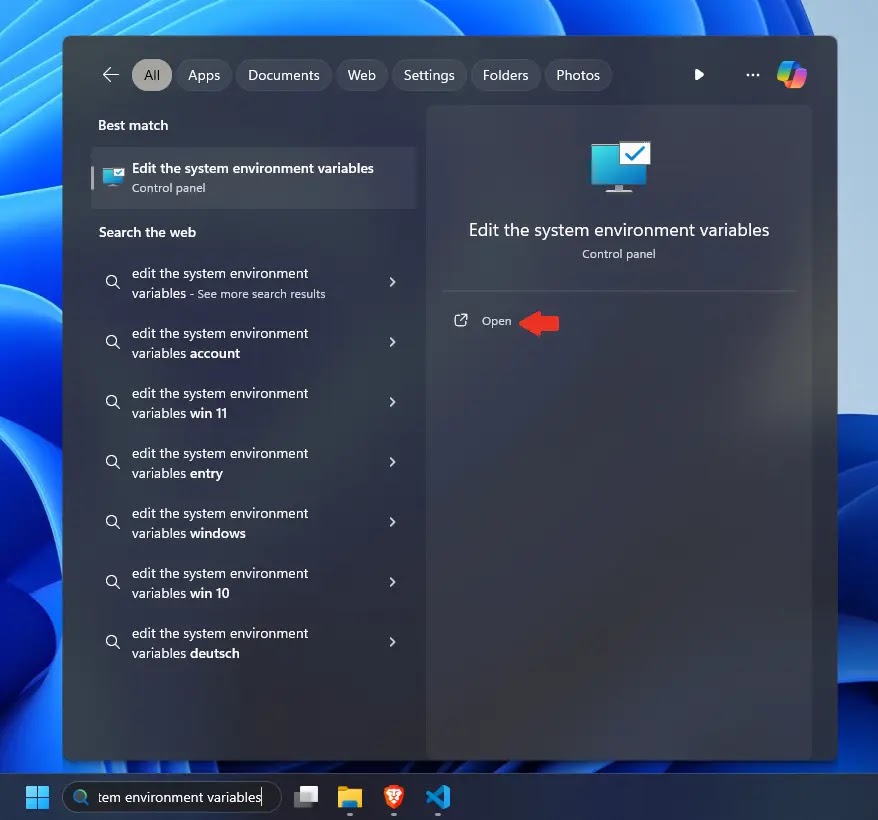Screen dimensions: 878x820
Task: Click search icon beside variables account suggestion
Action: 113,342
